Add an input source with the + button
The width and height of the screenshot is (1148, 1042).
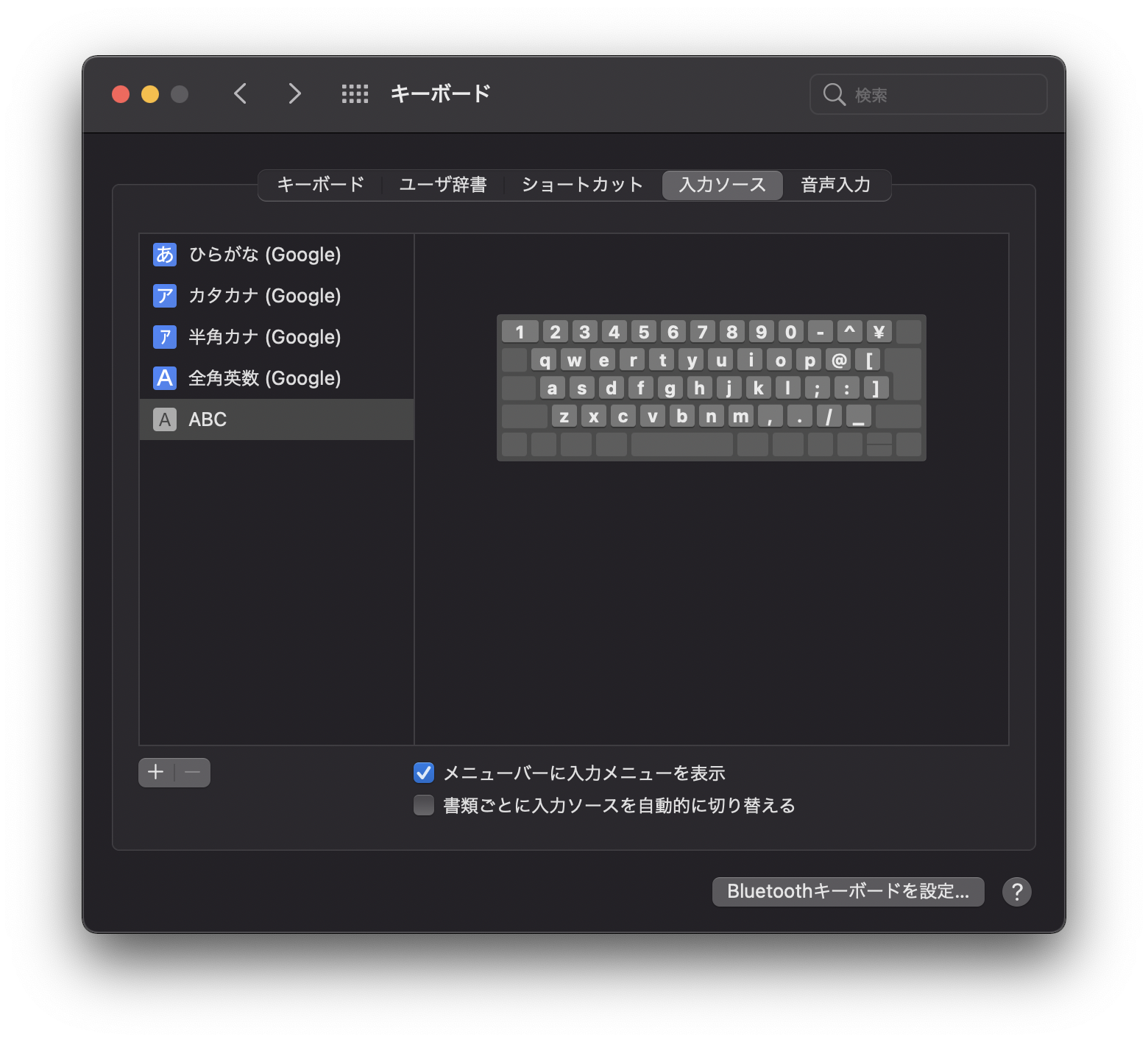(x=156, y=772)
